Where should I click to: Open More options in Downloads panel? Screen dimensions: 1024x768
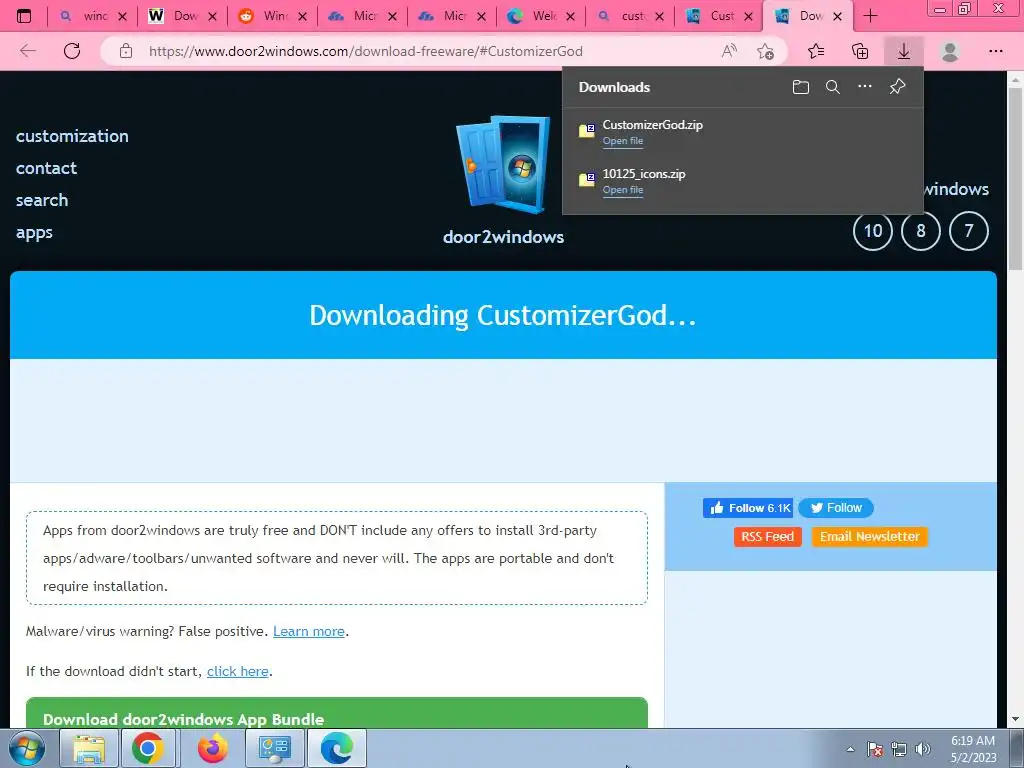pos(865,86)
